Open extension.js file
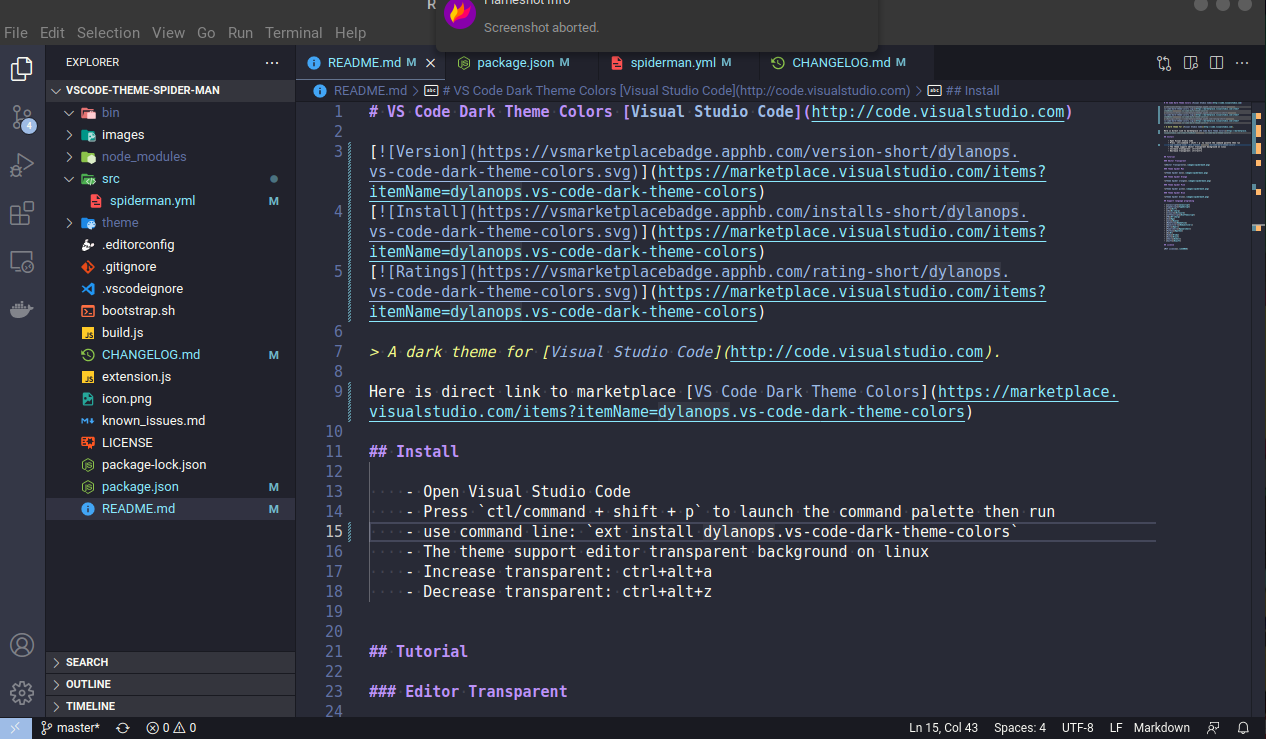The image size is (1266, 739). tap(170, 377)
